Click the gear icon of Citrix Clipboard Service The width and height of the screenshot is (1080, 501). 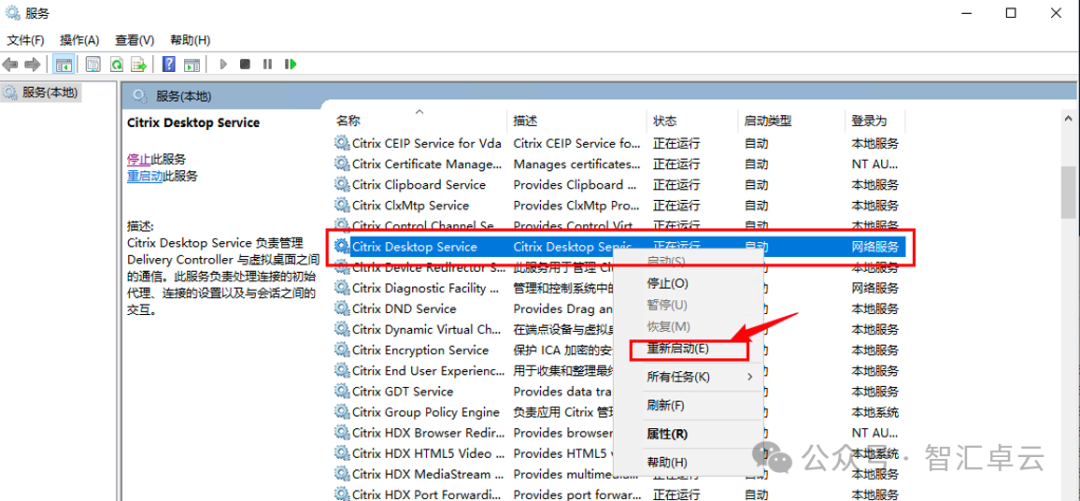tap(342, 185)
